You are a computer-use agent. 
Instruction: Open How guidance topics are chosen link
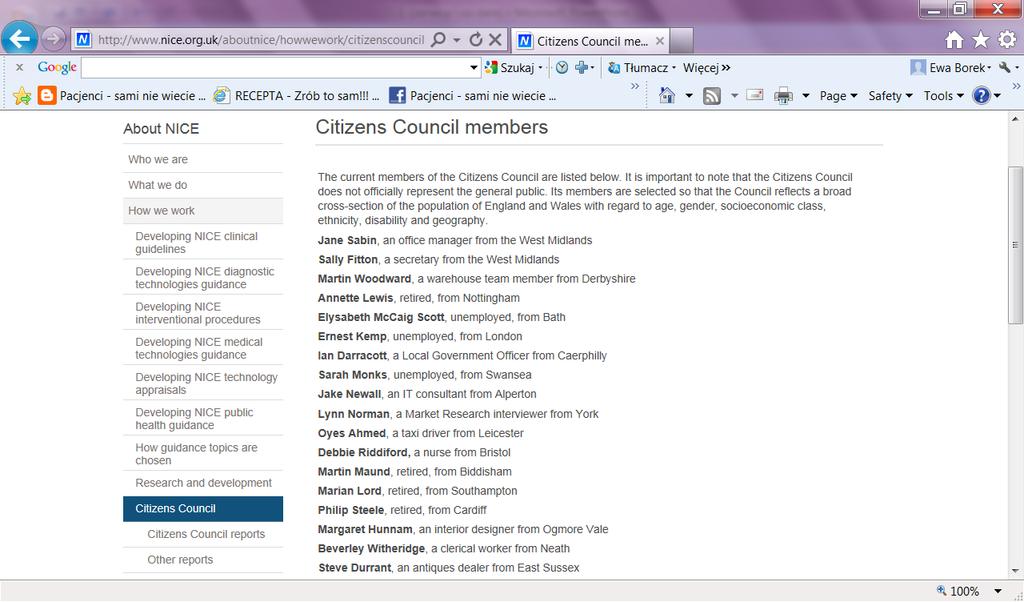coord(197,454)
